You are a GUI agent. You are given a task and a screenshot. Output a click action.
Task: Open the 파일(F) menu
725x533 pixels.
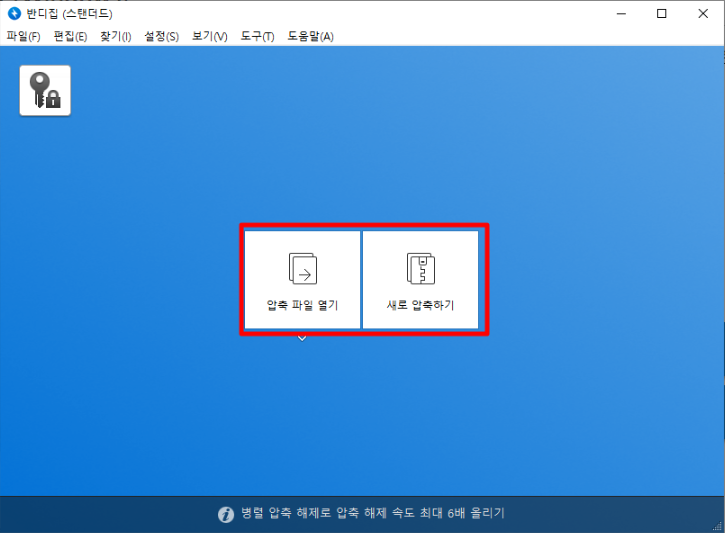23,36
